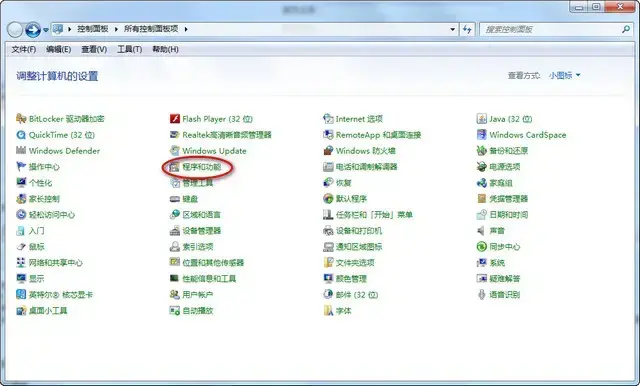Refresh the address bar view
The width and height of the screenshot is (640, 386).
tap(467, 29)
